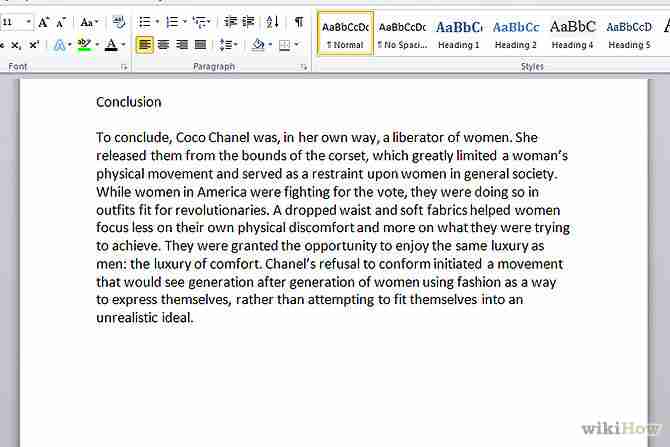Click the Increase Indent icon
The image size is (670, 447).
248,21
